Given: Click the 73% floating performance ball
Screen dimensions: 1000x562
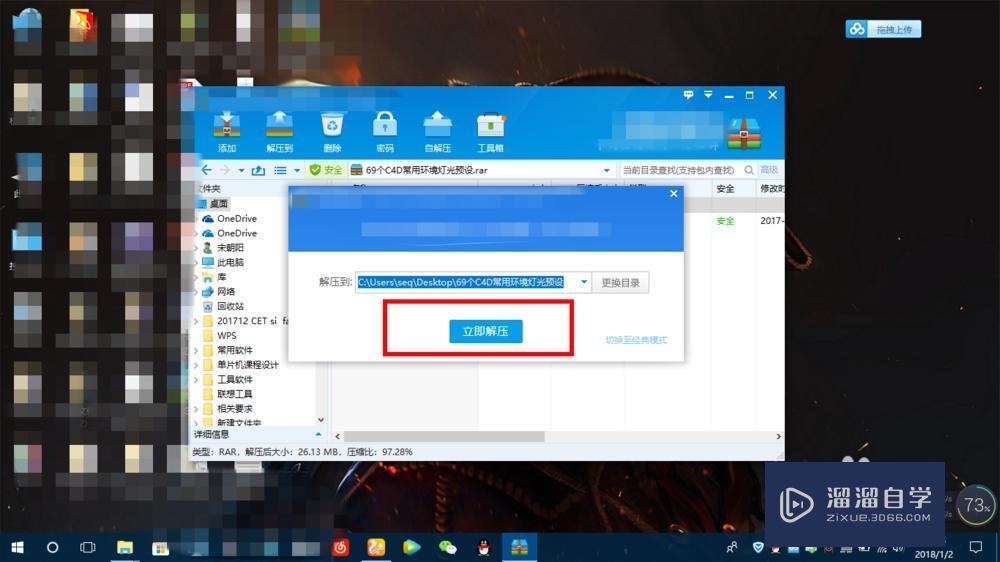Looking at the screenshot, I should pos(976,506).
